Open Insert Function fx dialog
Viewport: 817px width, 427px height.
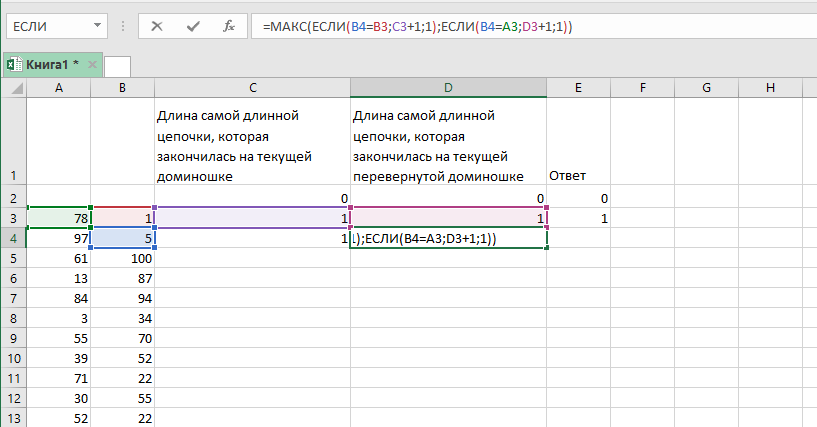tap(229, 27)
